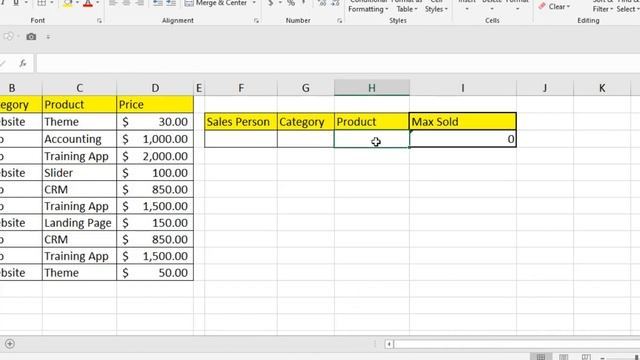Open accounting format dropdown arrow
Viewport: 640px width, 360px height.
coord(280,3)
